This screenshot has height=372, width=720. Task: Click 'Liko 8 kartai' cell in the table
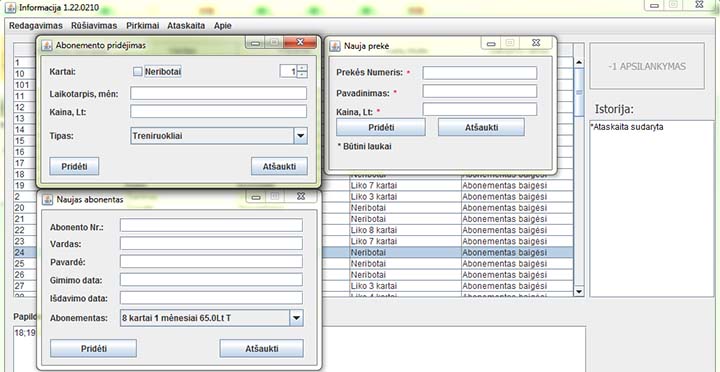pyautogui.click(x=405, y=230)
